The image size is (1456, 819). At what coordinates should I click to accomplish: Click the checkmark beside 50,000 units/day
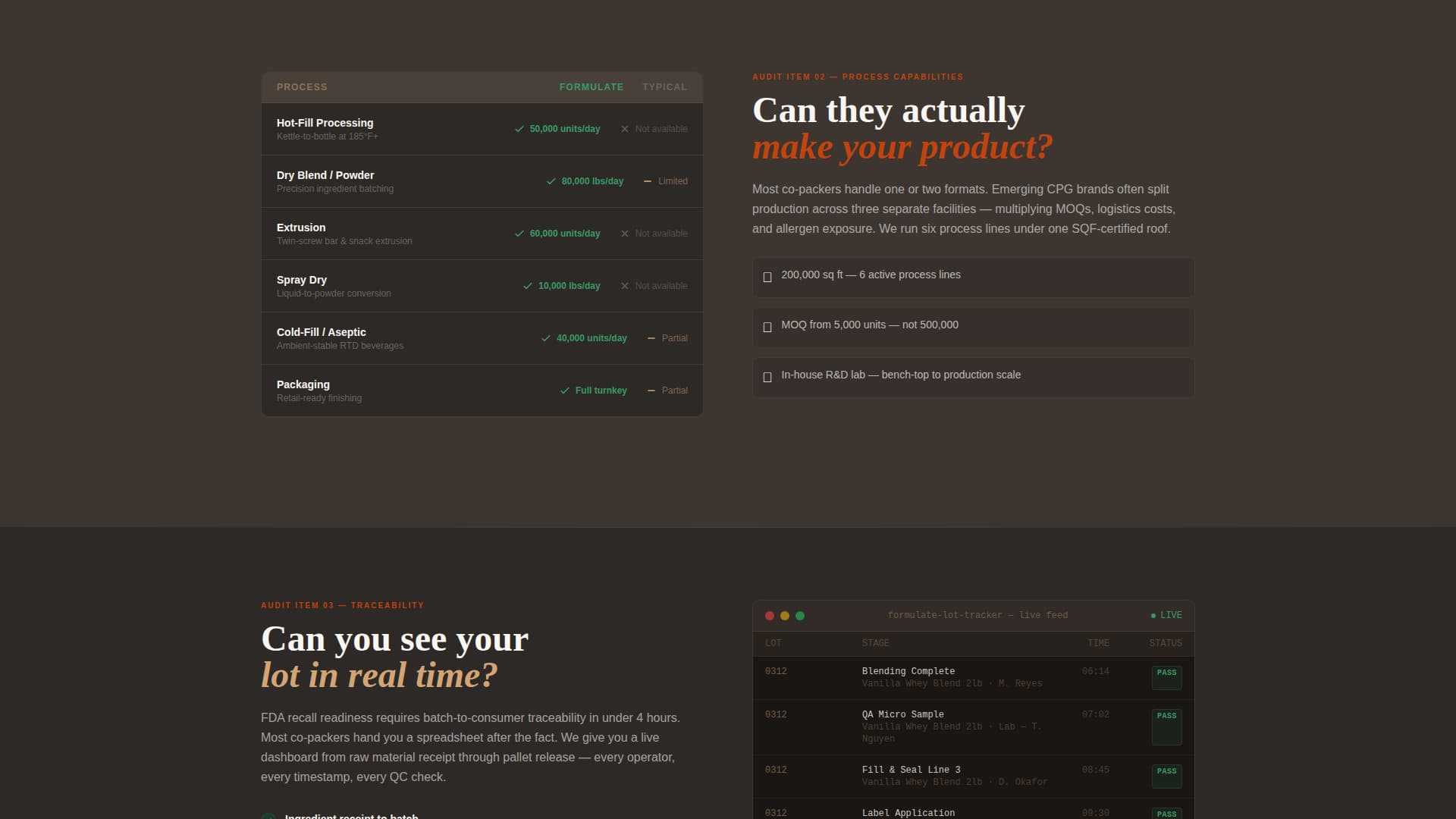click(519, 129)
